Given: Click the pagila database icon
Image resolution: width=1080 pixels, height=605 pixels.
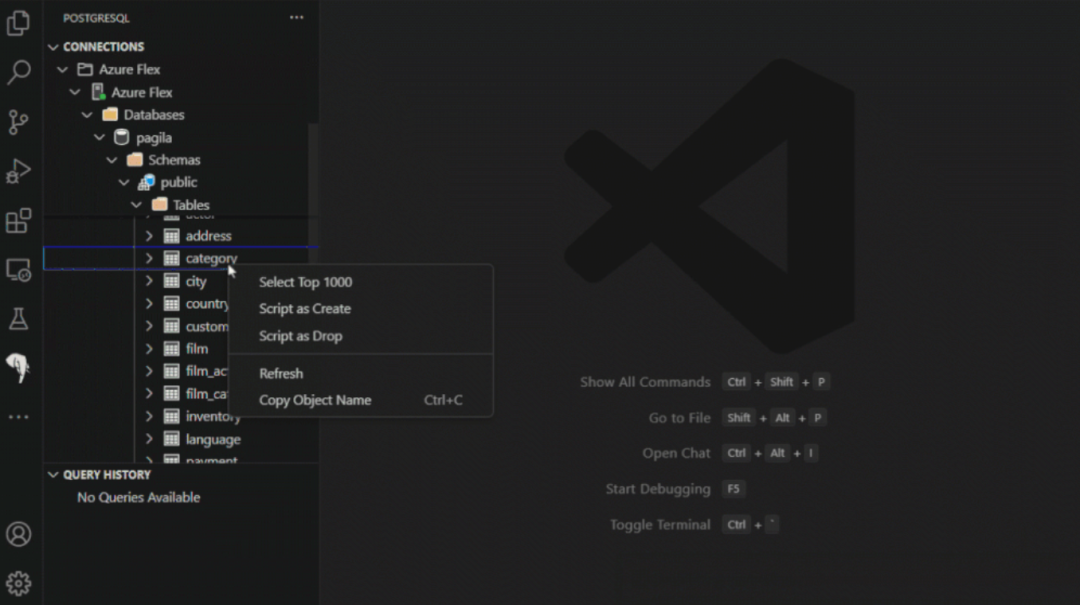Looking at the screenshot, I should coord(122,137).
